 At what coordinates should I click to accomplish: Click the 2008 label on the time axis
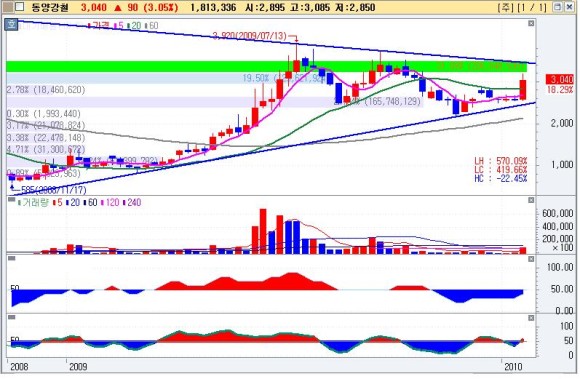(19, 367)
